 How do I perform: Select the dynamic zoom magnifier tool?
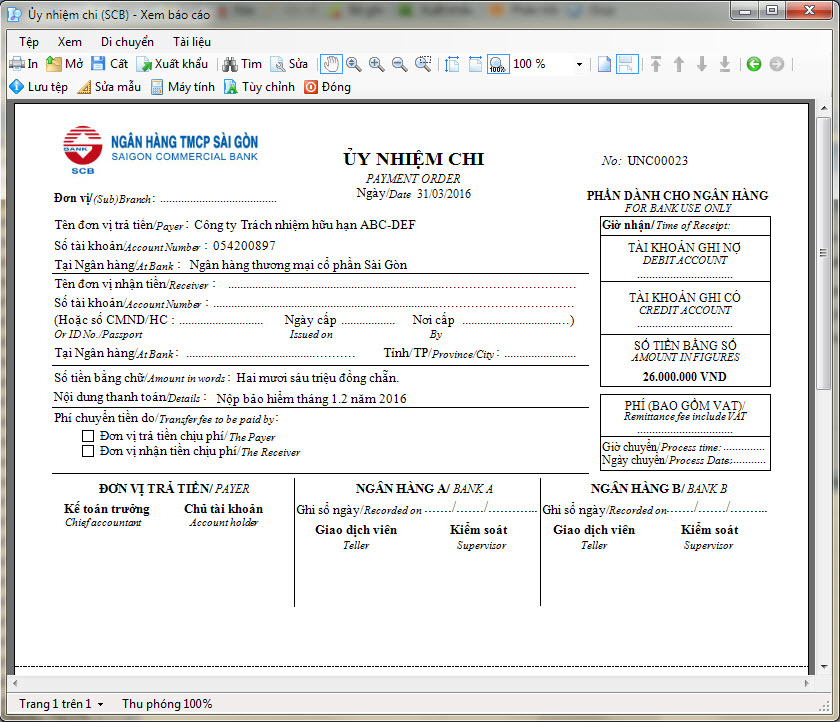(x=354, y=64)
